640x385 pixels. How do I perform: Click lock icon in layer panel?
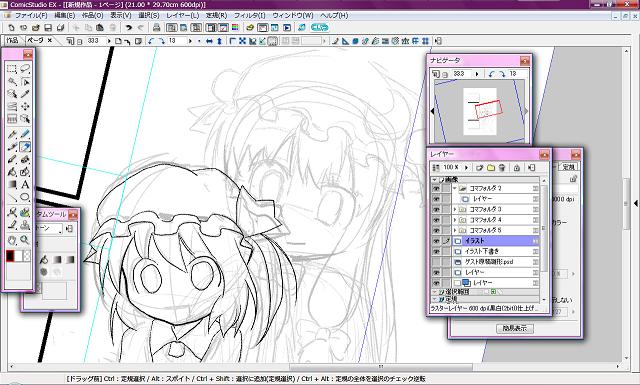[x=517, y=167]
